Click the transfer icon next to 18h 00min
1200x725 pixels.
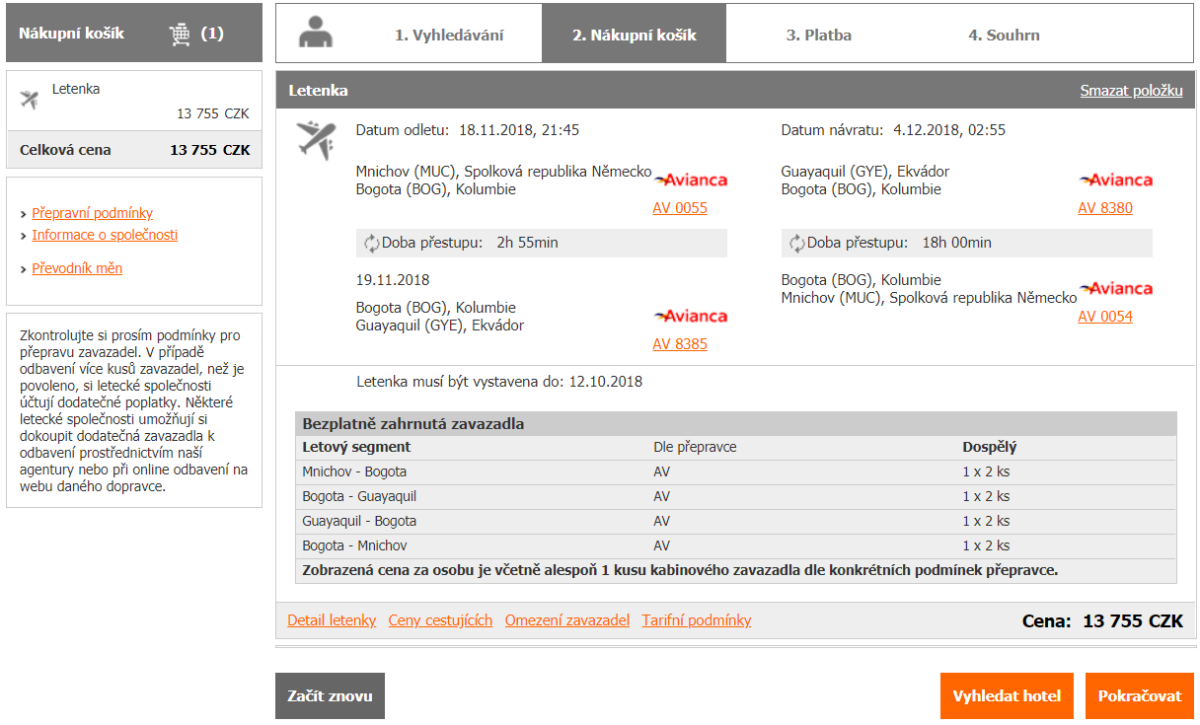[797, 243]
